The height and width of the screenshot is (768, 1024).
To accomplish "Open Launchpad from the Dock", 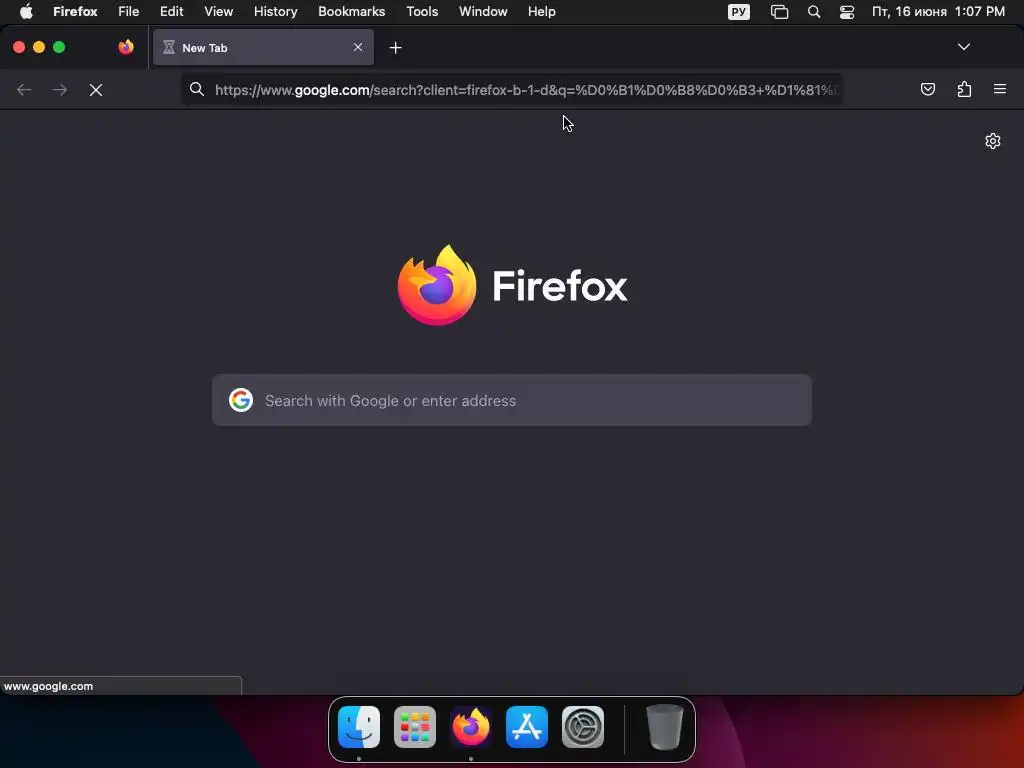I will pos(415,727).
